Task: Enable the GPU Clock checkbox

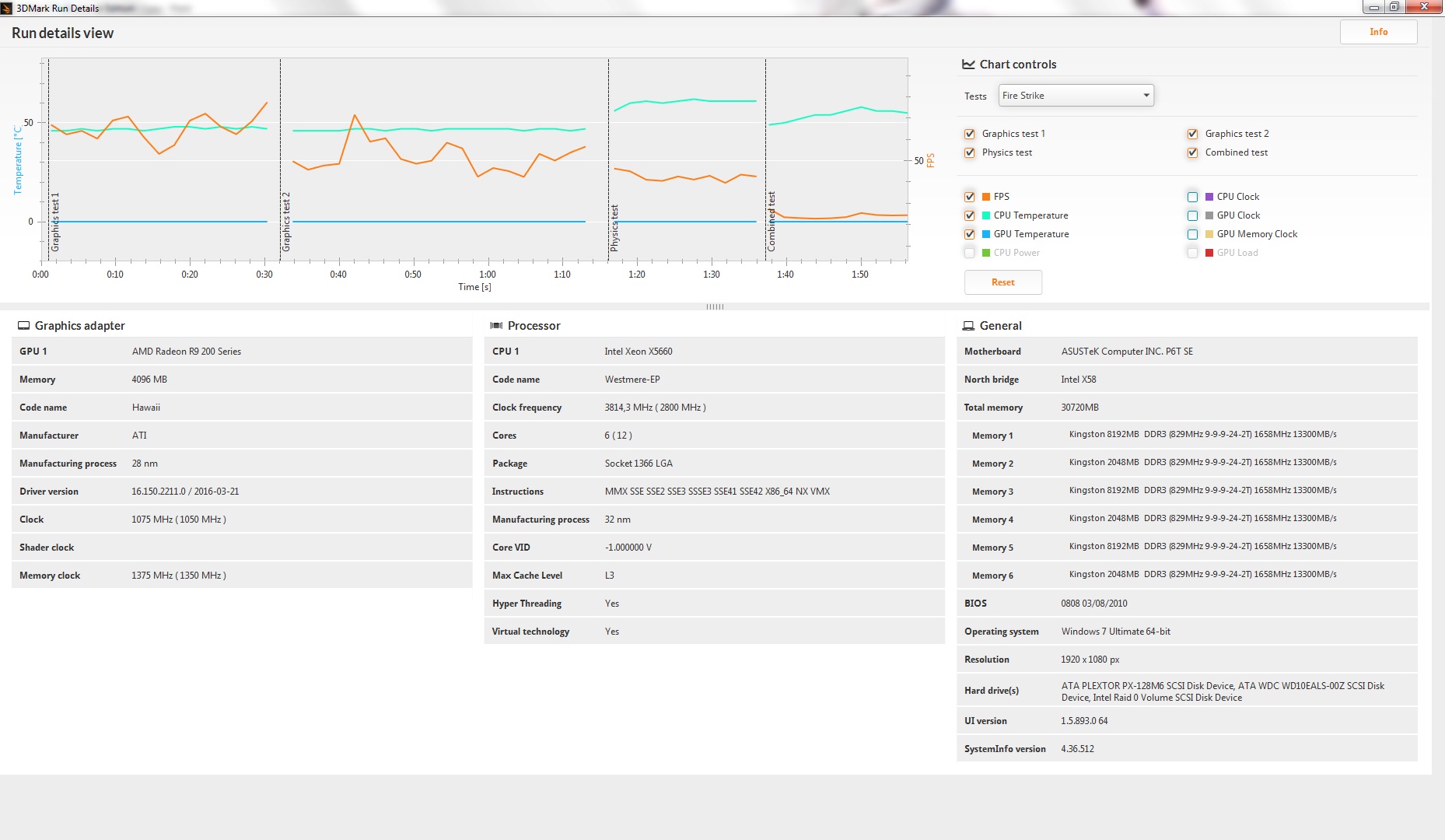Action: [x=1192, y=215]
